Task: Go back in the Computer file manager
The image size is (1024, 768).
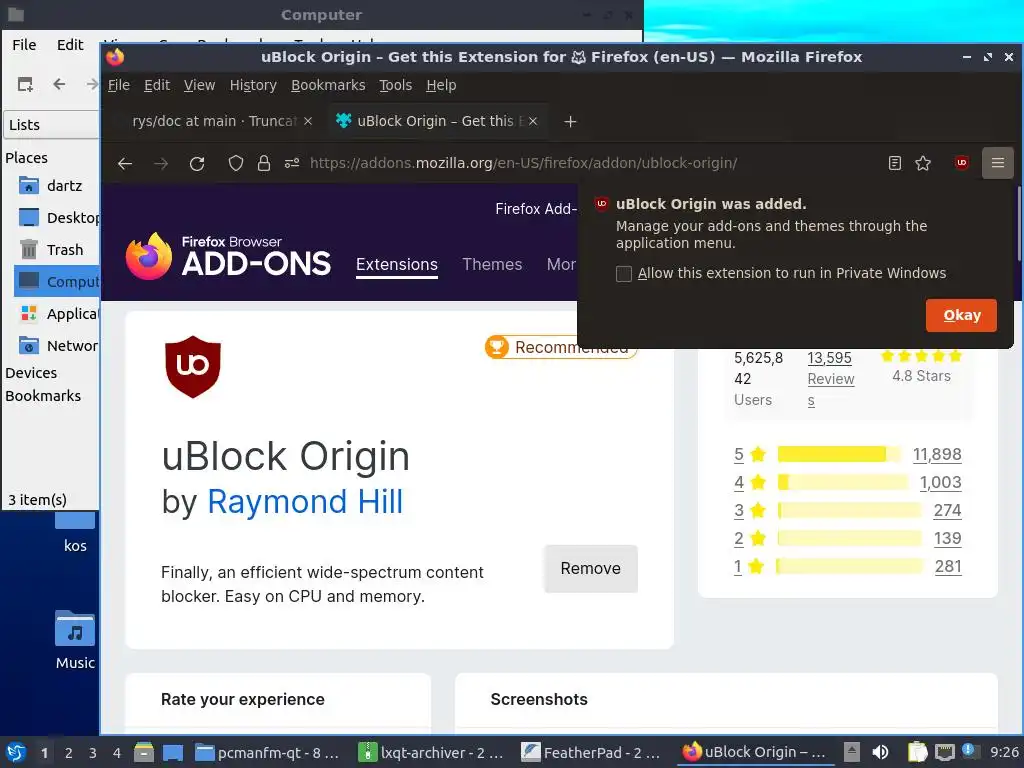Action: point(59,84)
